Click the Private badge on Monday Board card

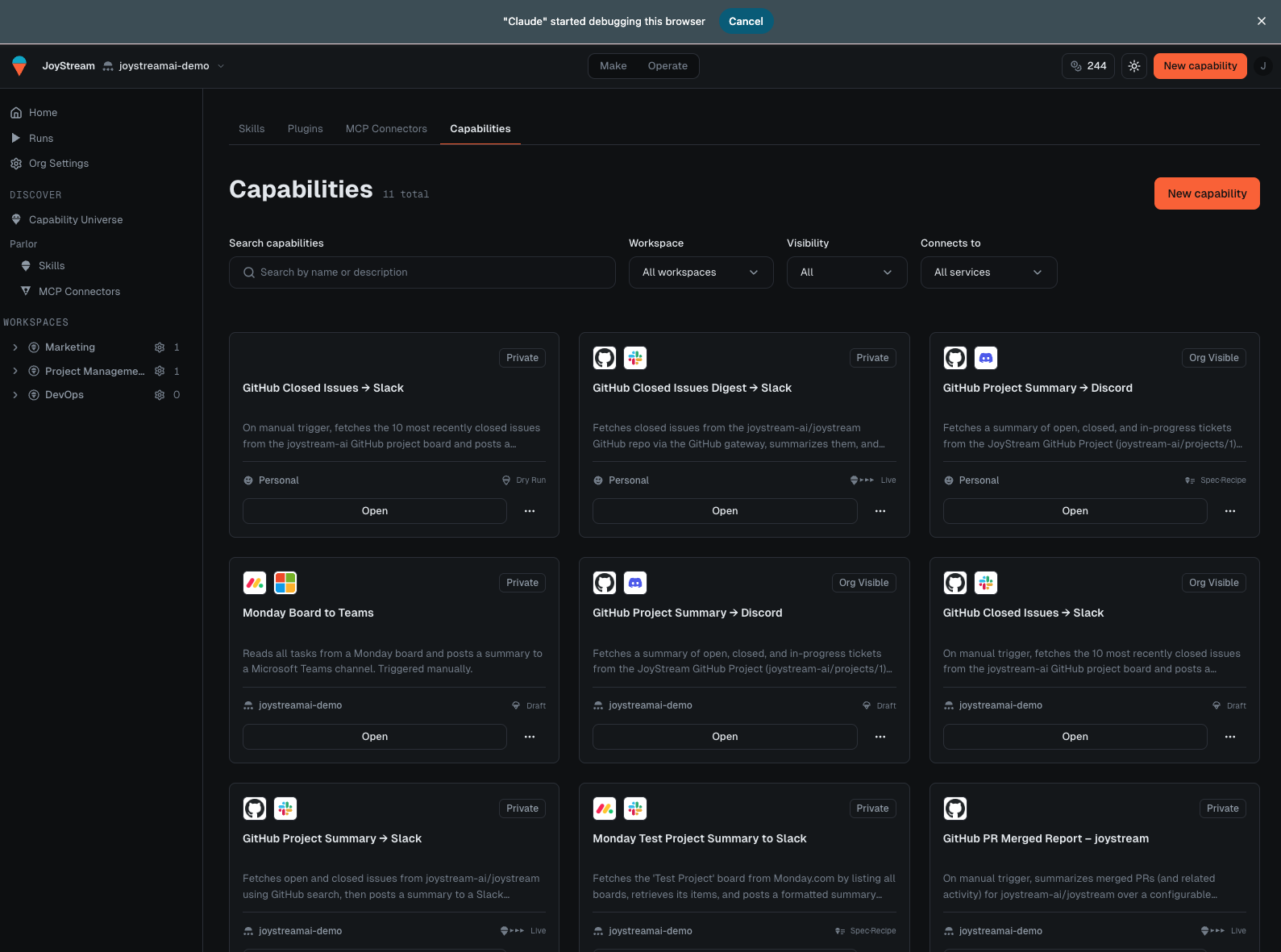coord(522,583)
